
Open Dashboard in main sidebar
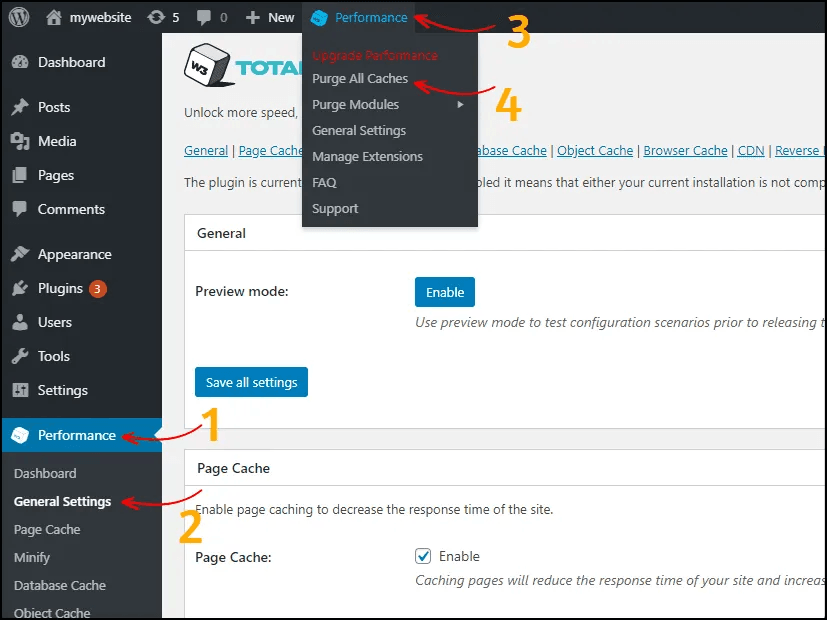72,62
